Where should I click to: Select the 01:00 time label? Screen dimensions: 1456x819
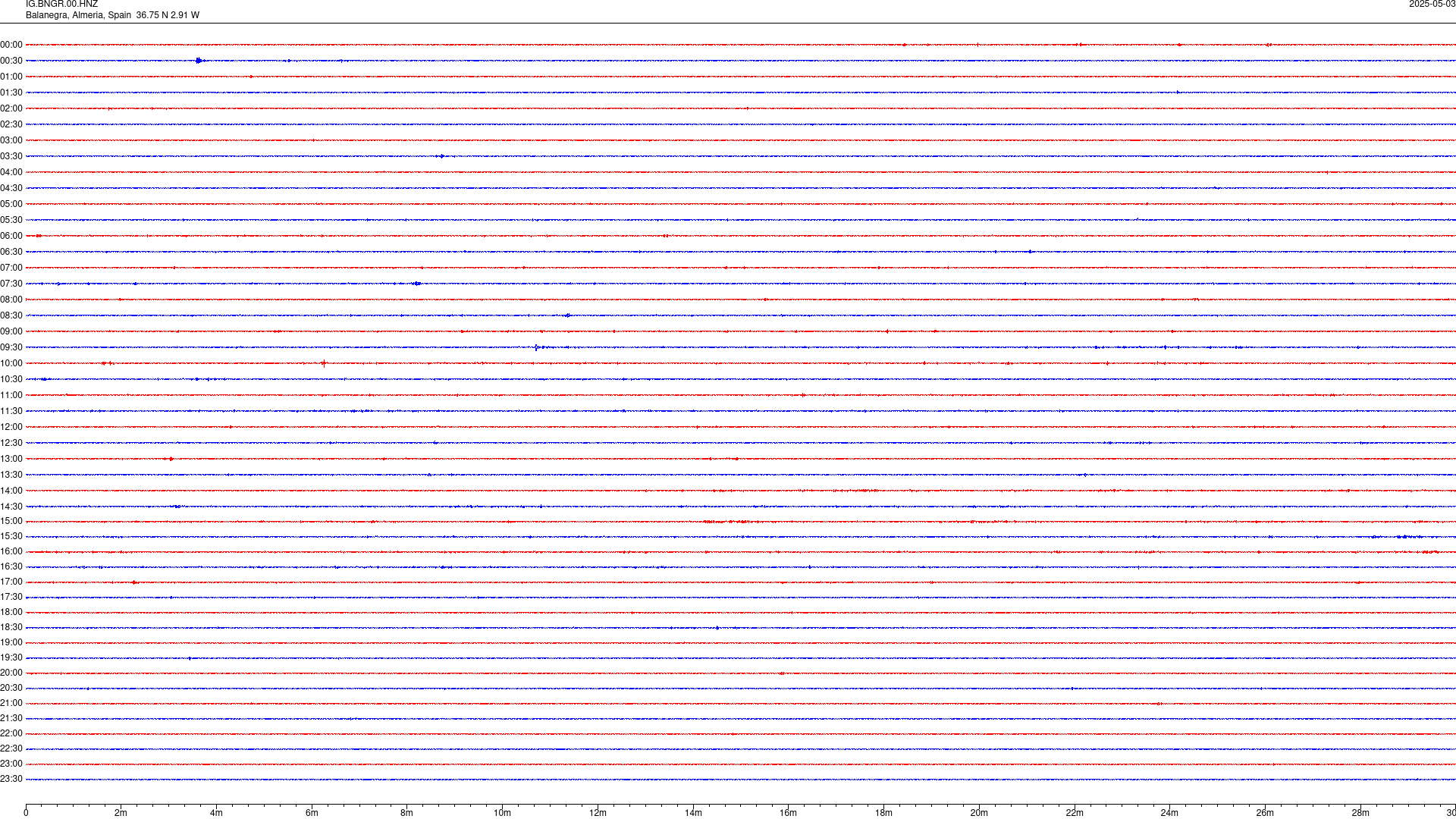point(11,77)
